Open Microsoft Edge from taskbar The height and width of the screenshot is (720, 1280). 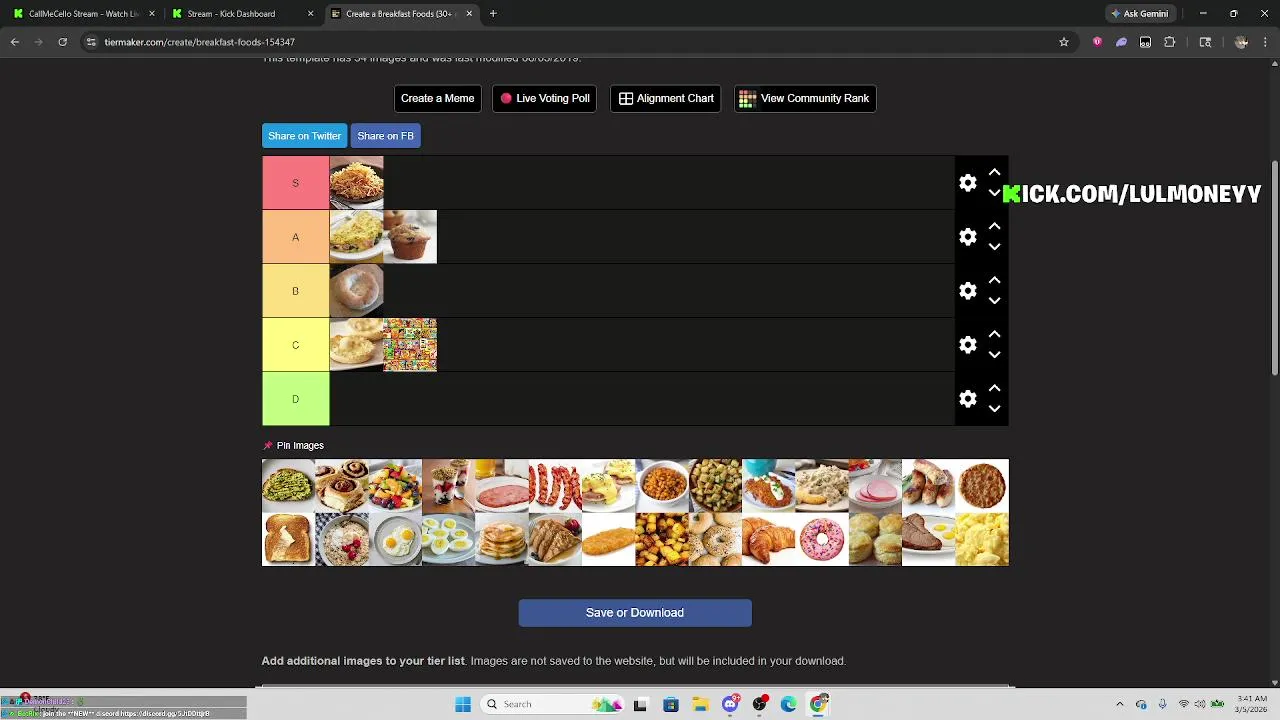(x=789, y=704)
